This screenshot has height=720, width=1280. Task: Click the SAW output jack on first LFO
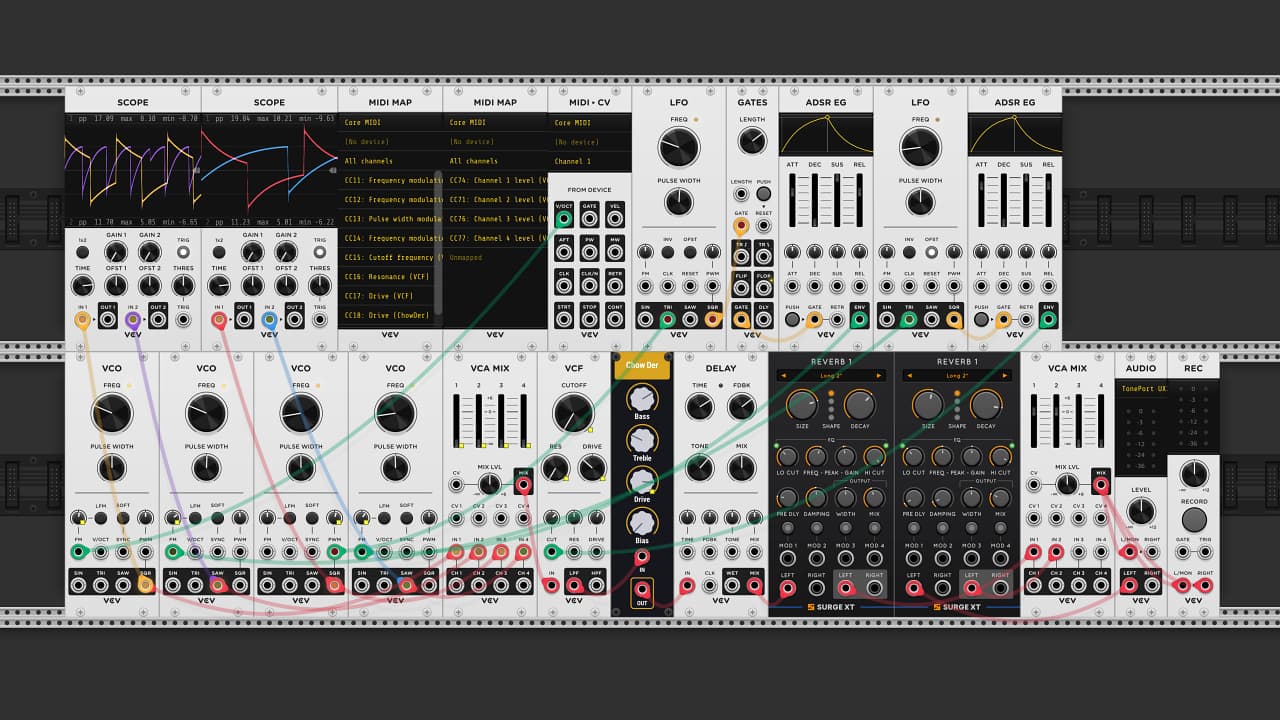coord(690,320)
